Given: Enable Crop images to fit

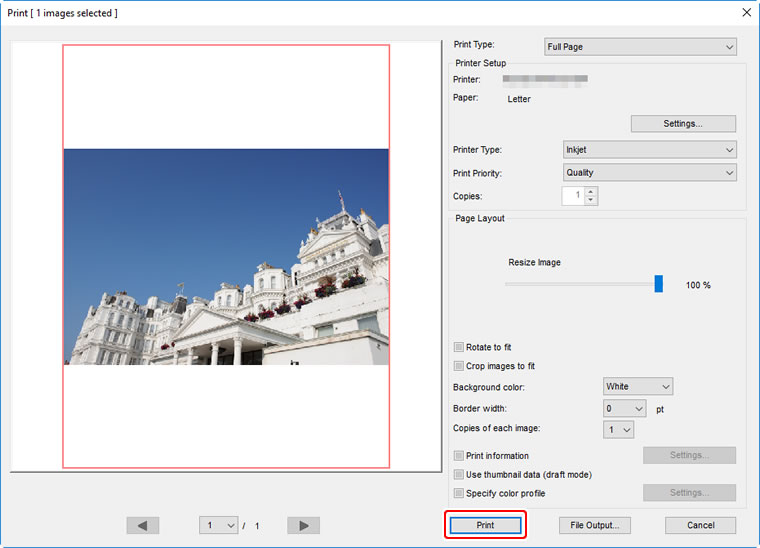Looking at the screenshot, I should coord(459,366).
